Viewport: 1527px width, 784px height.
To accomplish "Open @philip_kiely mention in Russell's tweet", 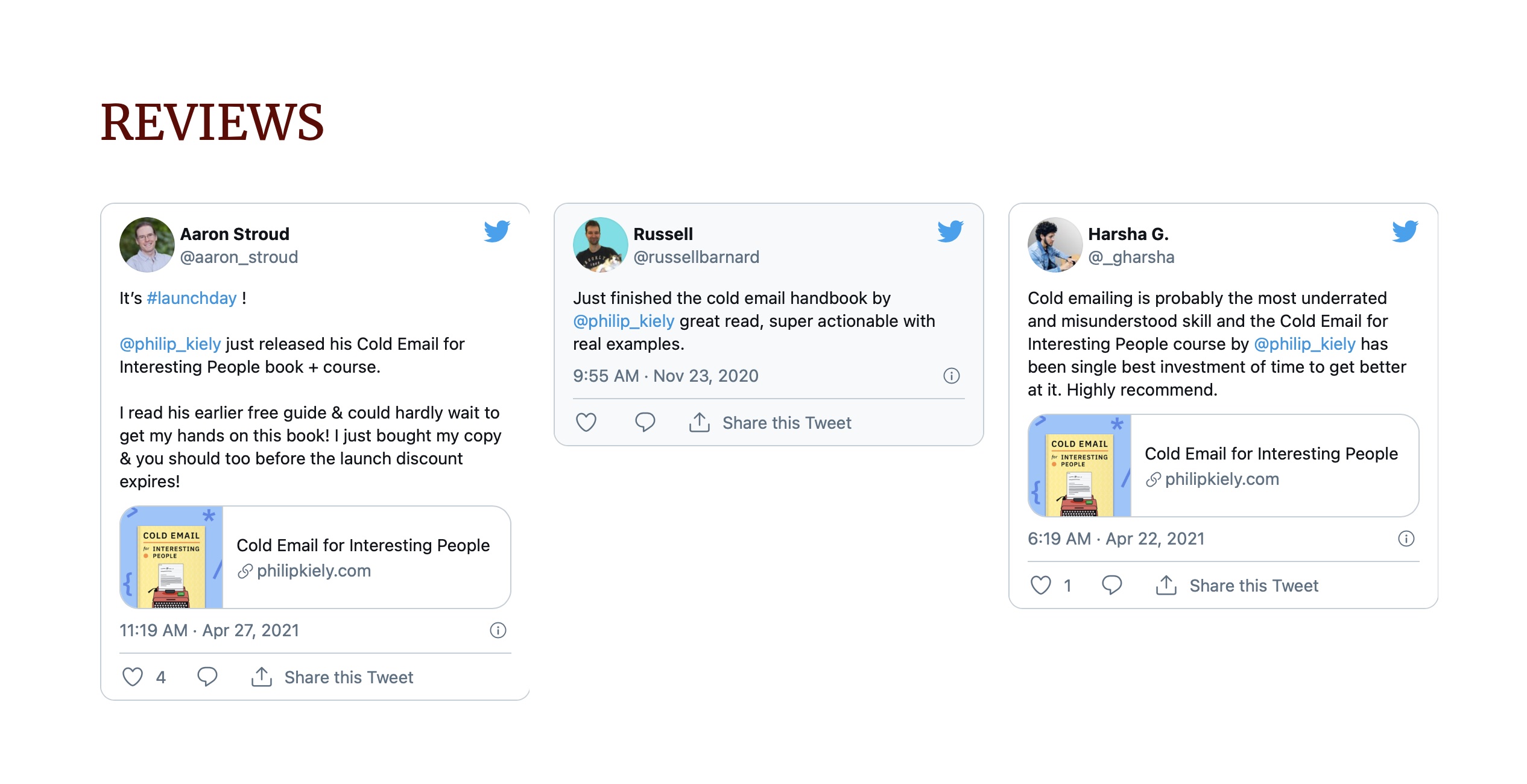I will tap(624, 321).
